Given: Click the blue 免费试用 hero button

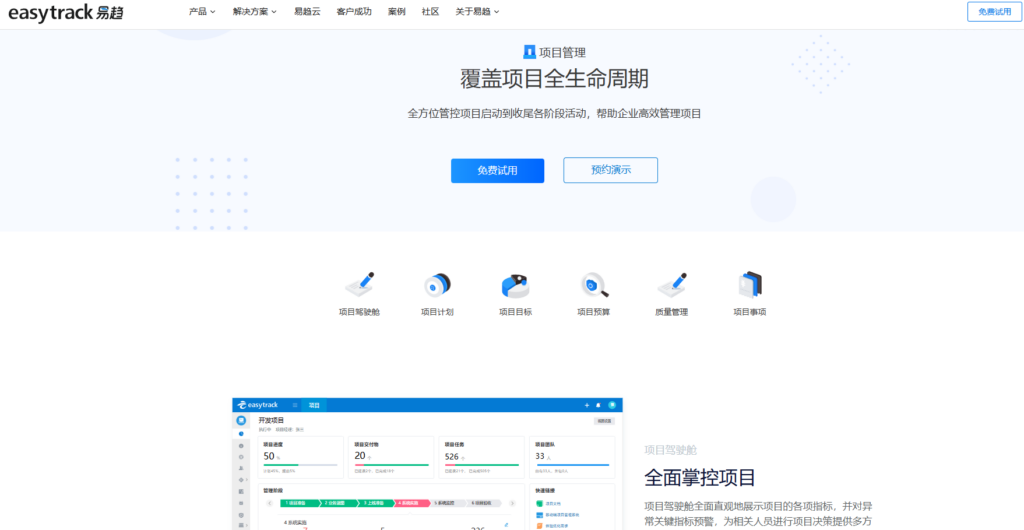Looking at the screenshot, I should pos(497,170).
